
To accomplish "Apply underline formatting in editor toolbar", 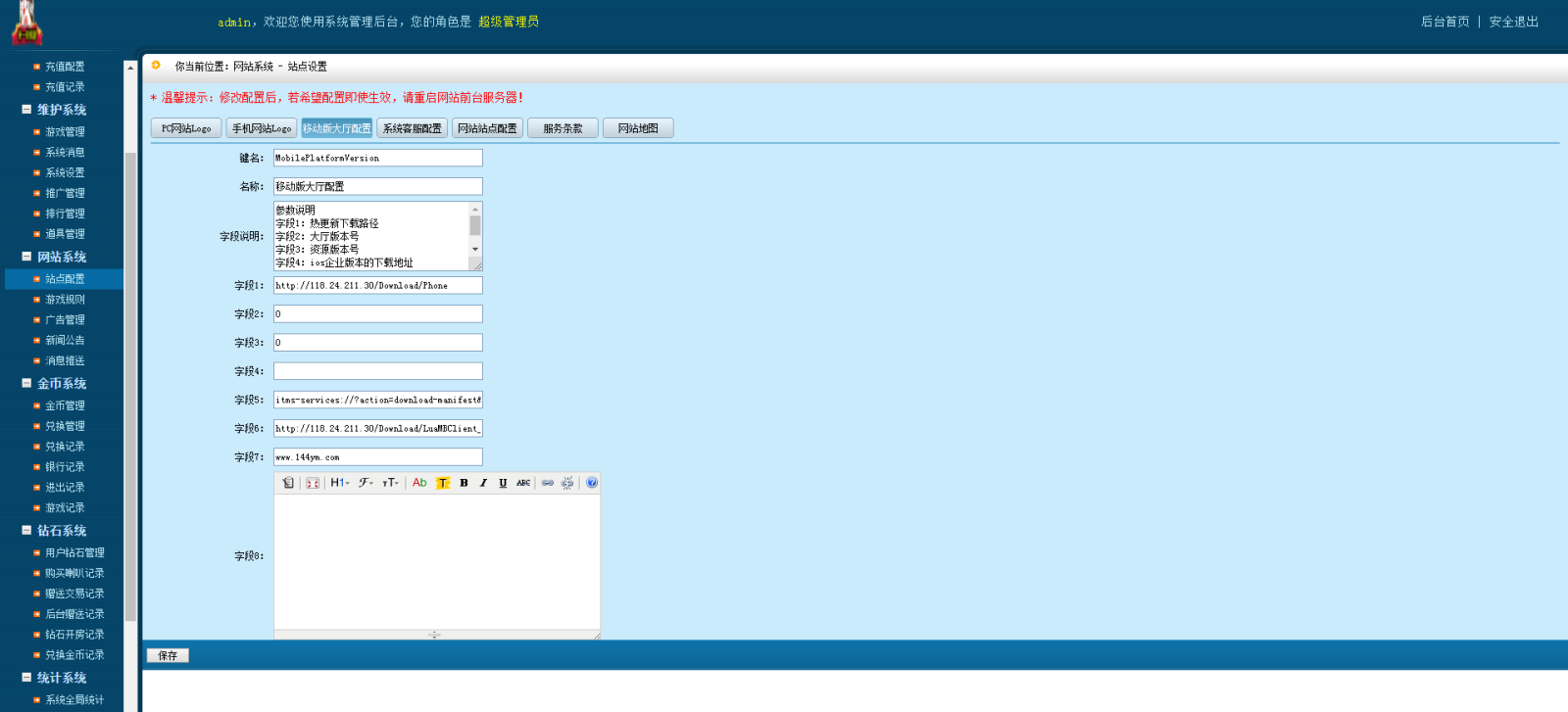I will [503, 483].
